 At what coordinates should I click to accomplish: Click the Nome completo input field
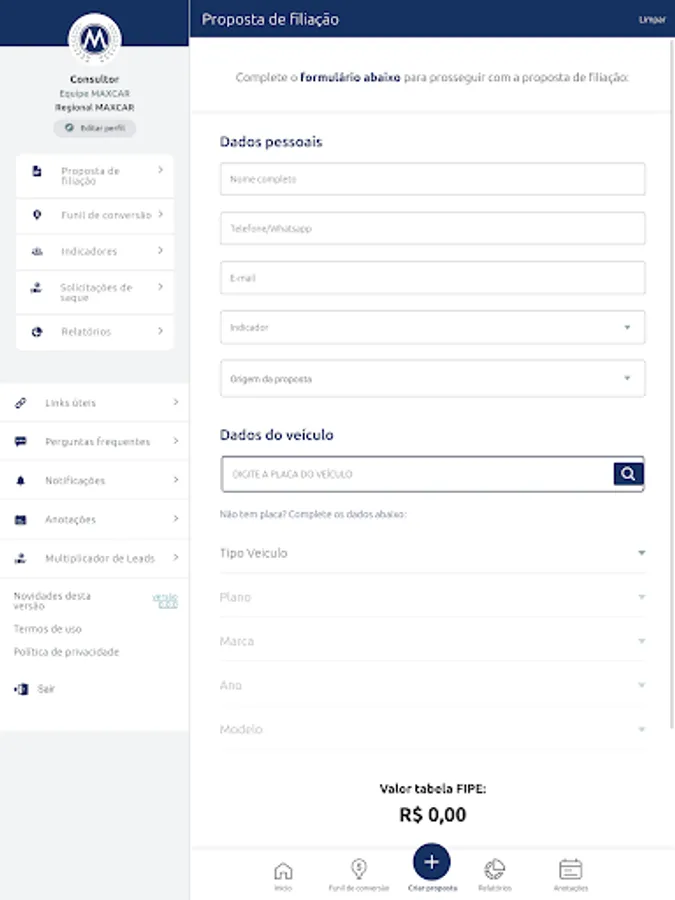point(432,180)
